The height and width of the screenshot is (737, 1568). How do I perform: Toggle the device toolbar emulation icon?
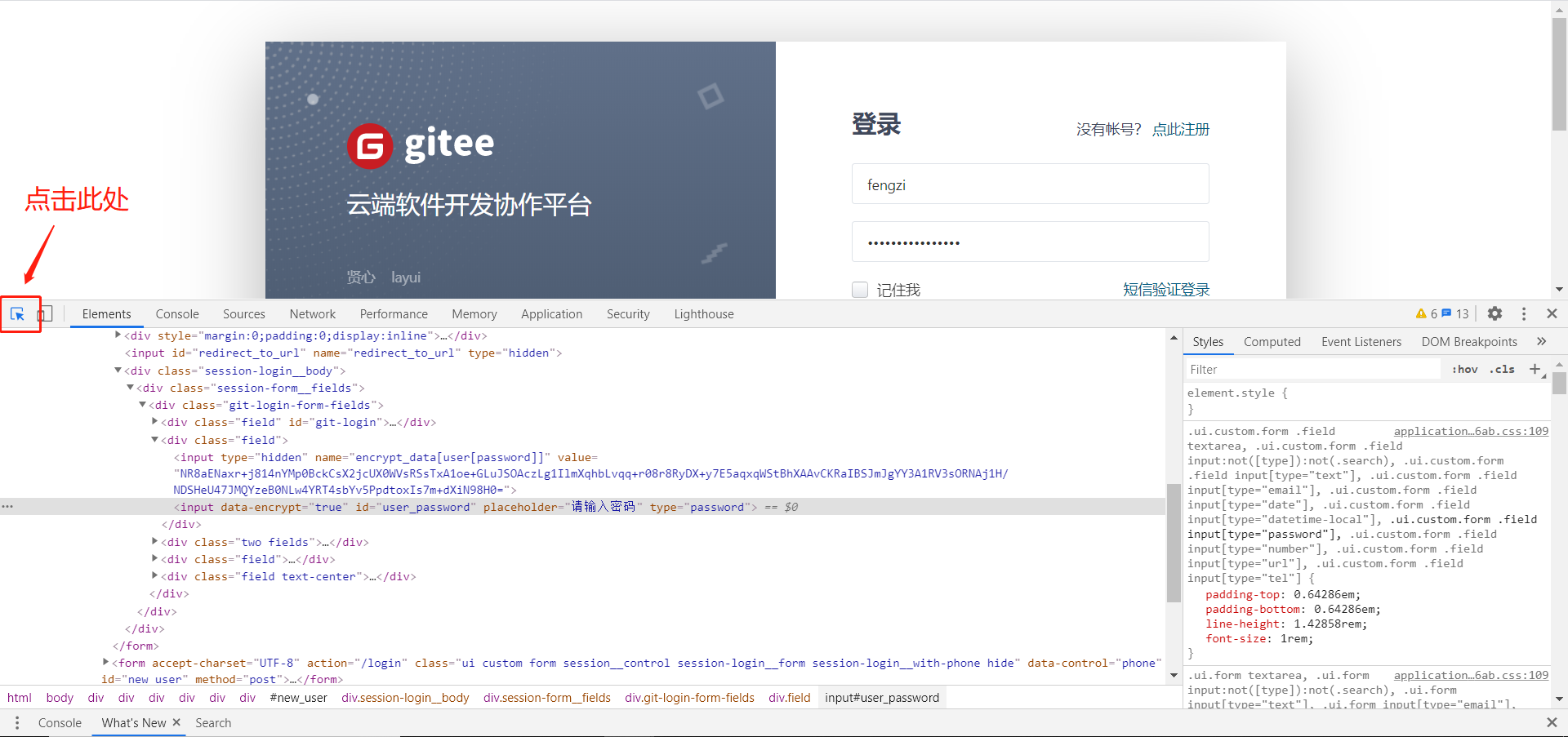coord(45,313)
